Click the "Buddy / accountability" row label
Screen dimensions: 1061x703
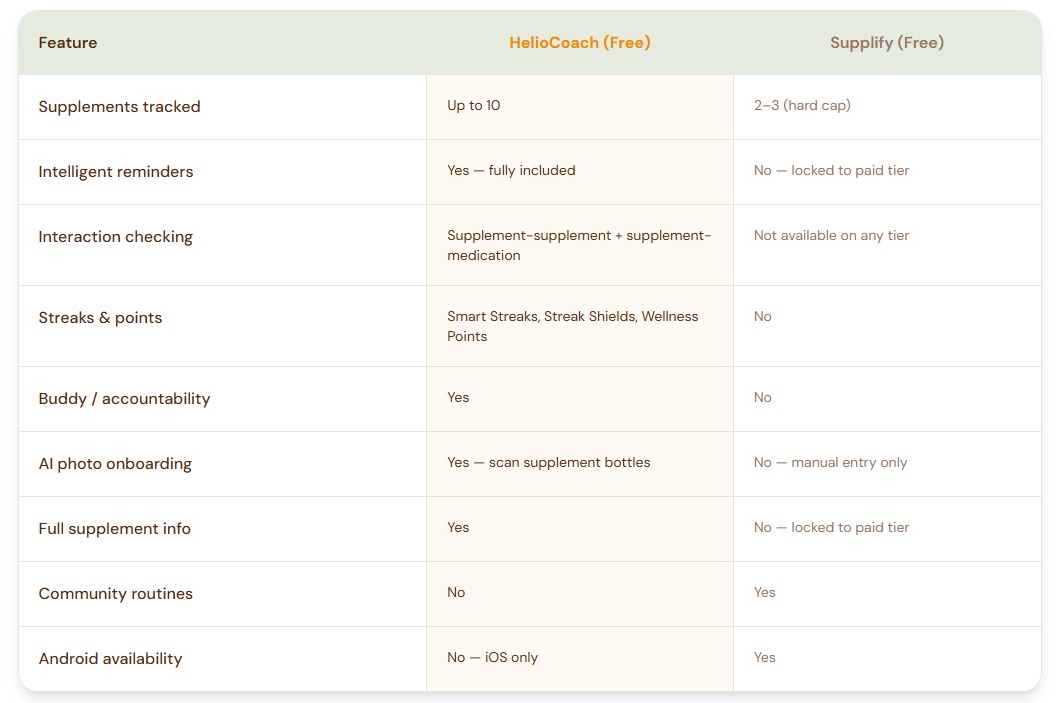pyautogui.click(x=124, y=399)
